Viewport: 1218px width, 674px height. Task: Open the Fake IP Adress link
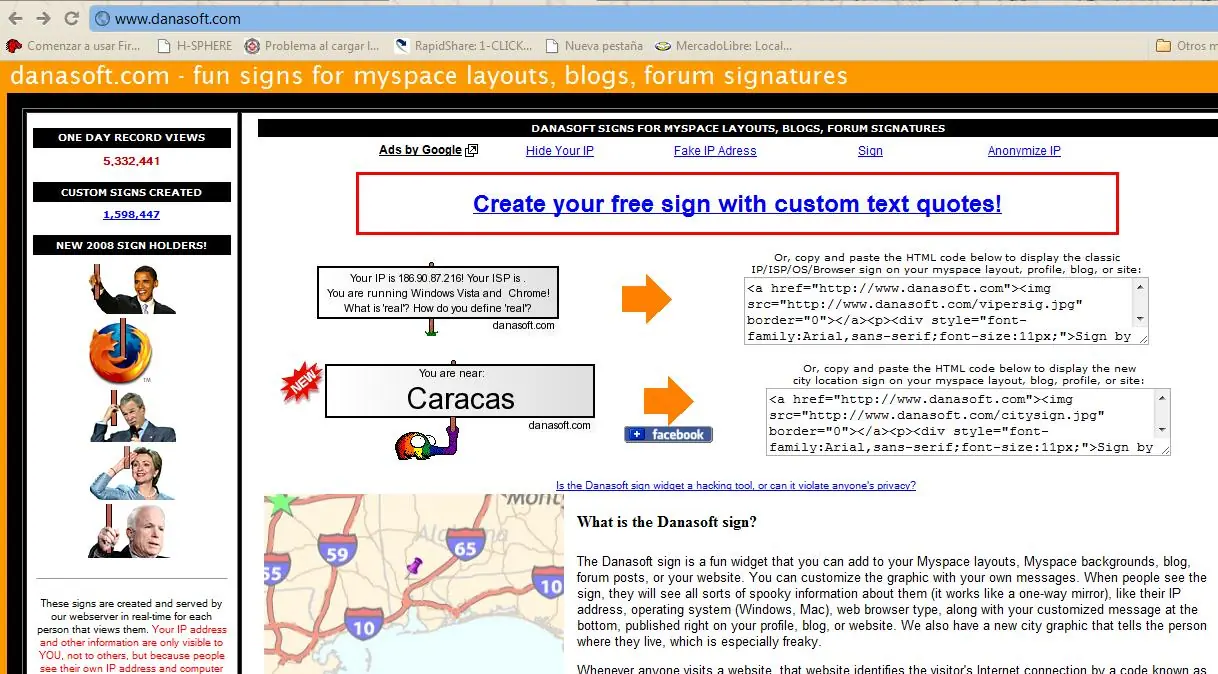click(x=715, y=151)
